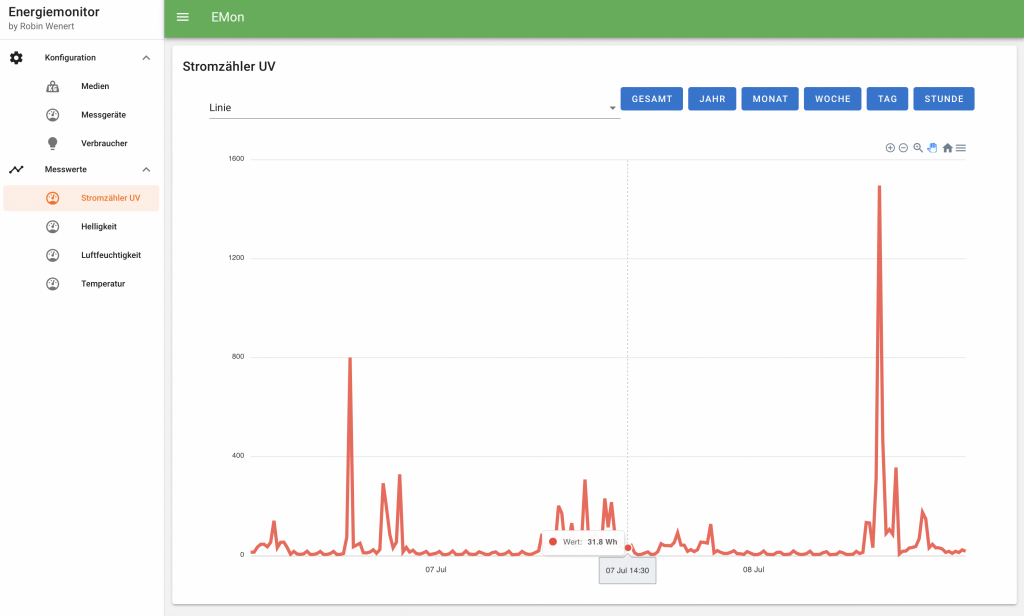1024x616 pixels.
Task: Click the 1200 y-axis label
Action: pyautogui.click(x=236, y=258)
